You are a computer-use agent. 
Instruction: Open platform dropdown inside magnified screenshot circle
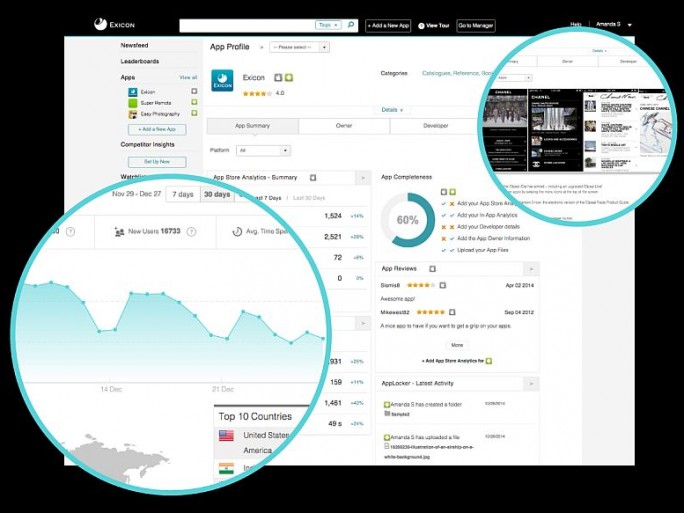[514, 78]
